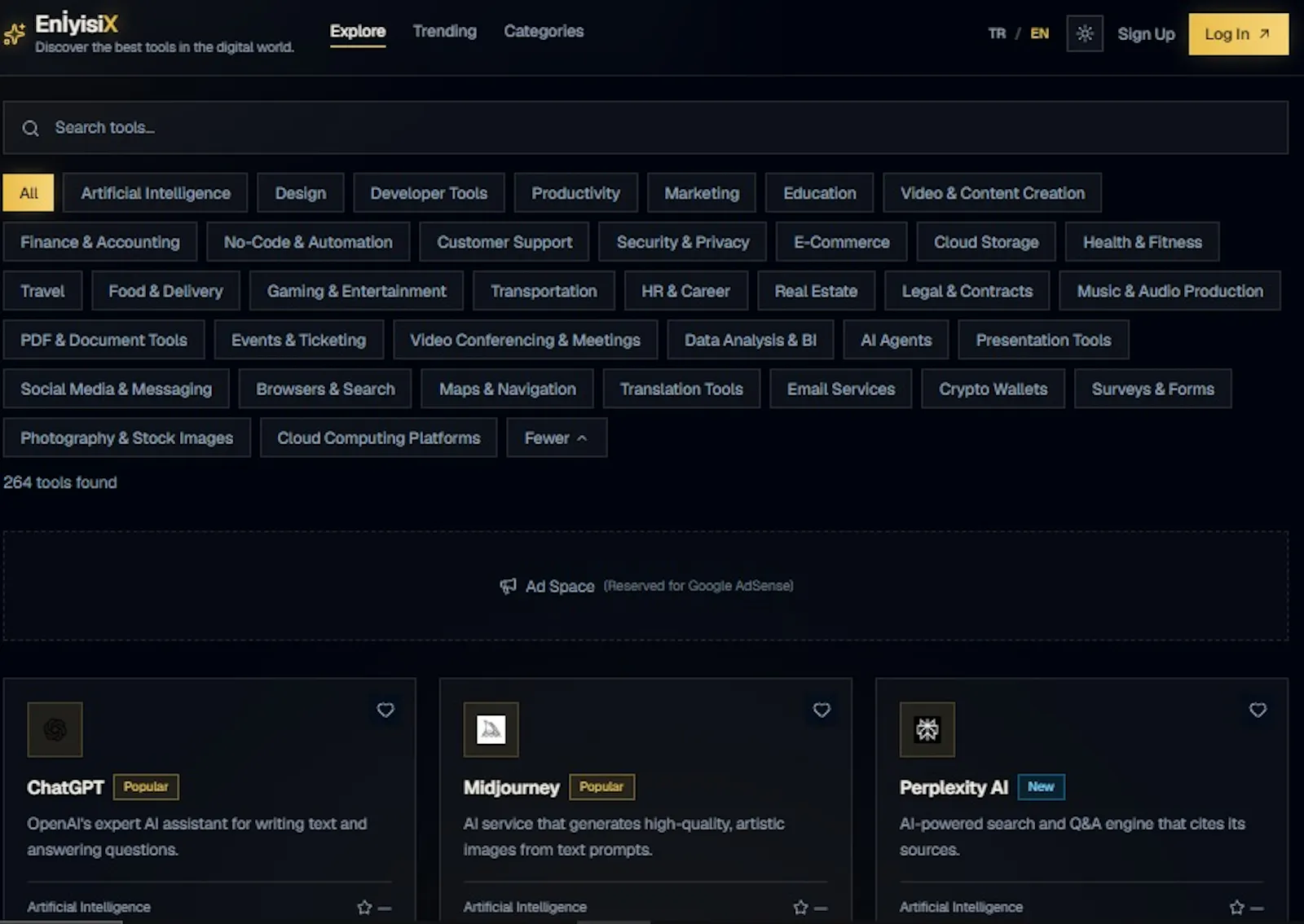Toggle the light/dark theme sun icon
The image size is (1304, 924).
[x=1085, y=33]
